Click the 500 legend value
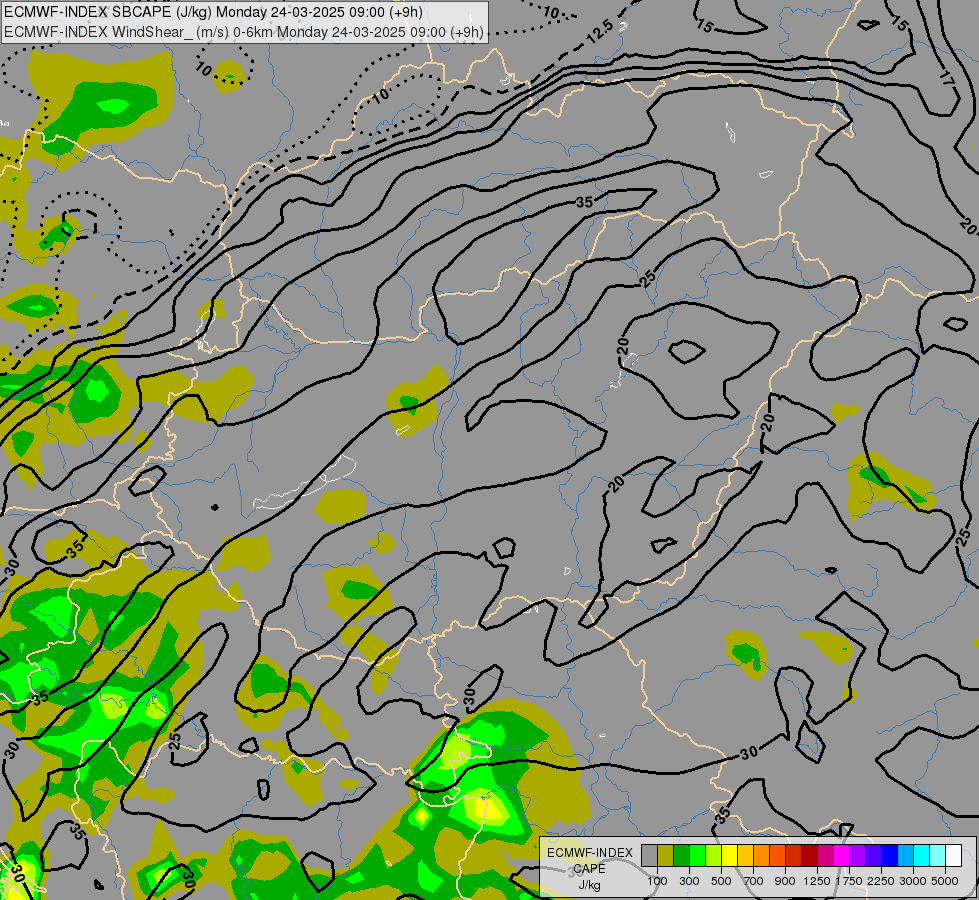 (721, 881)
